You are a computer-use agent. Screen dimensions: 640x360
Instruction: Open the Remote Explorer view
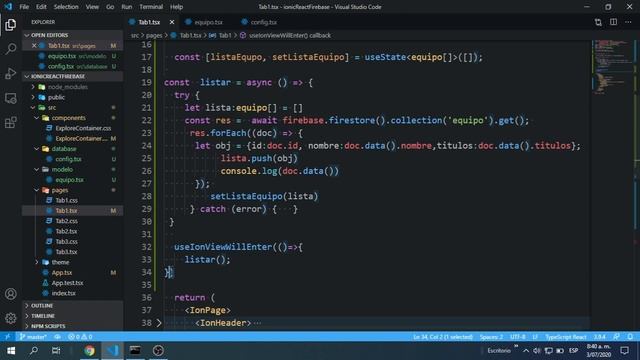point(11,98)
